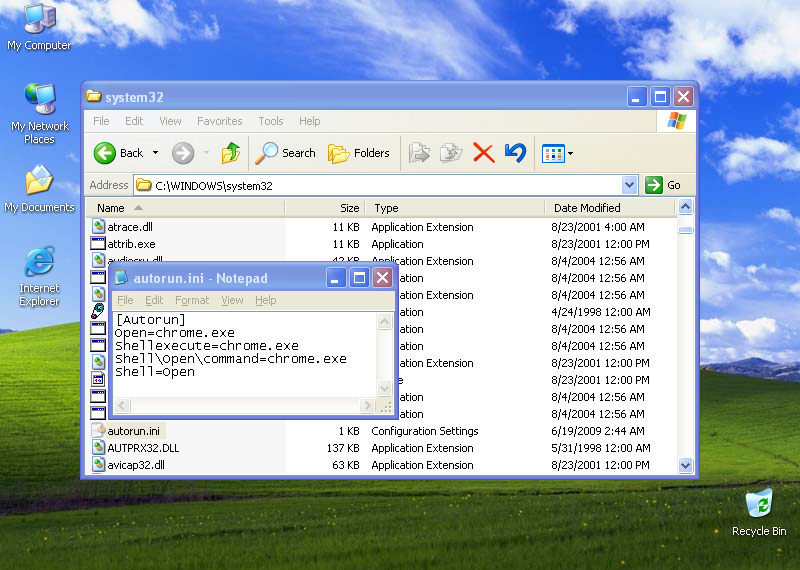
Task: Go up one folder level icon
Action: (231, 153)
